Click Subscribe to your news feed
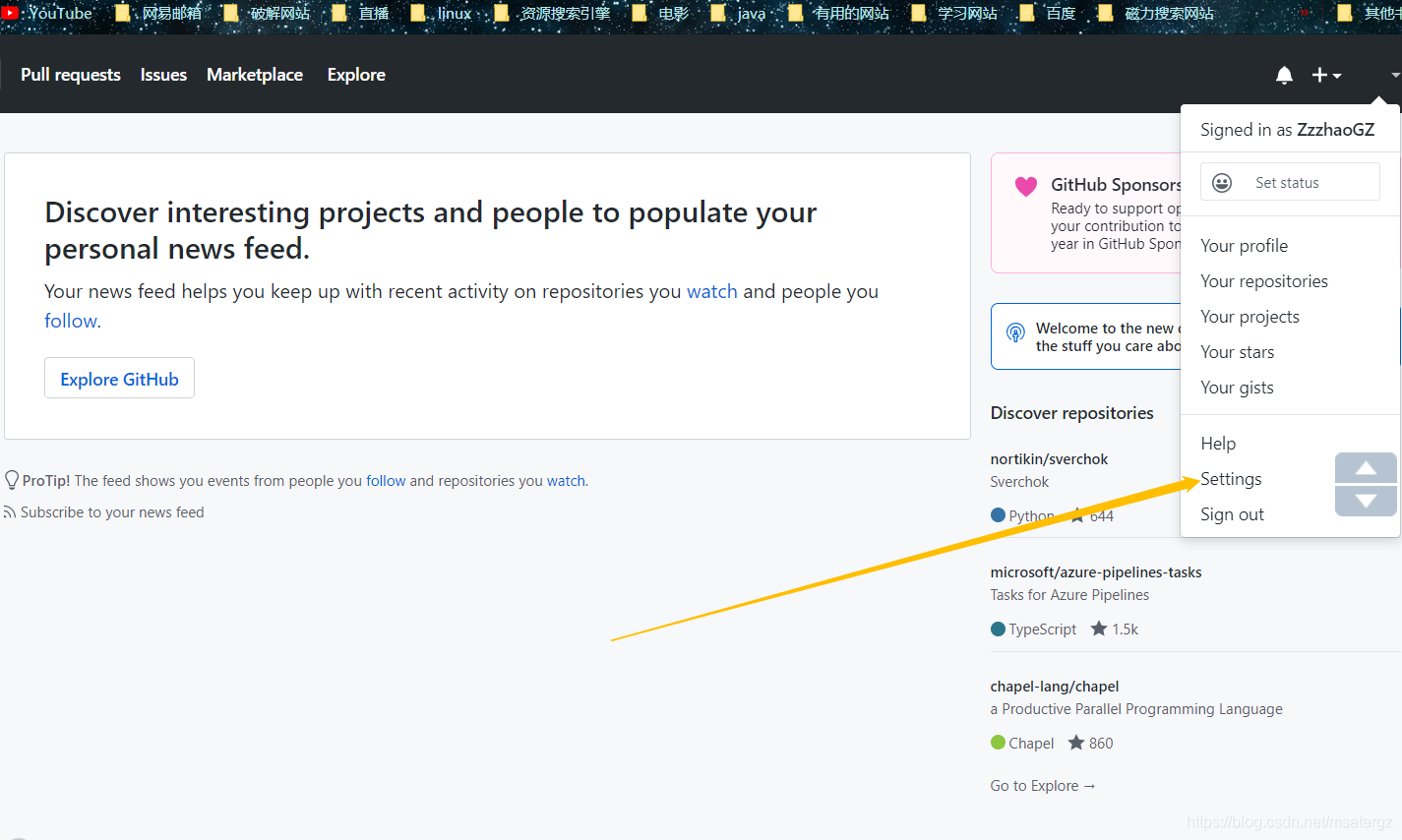The height and width of the screenshot is (840, 1402). pyautogui.click(x=112, y=512)
